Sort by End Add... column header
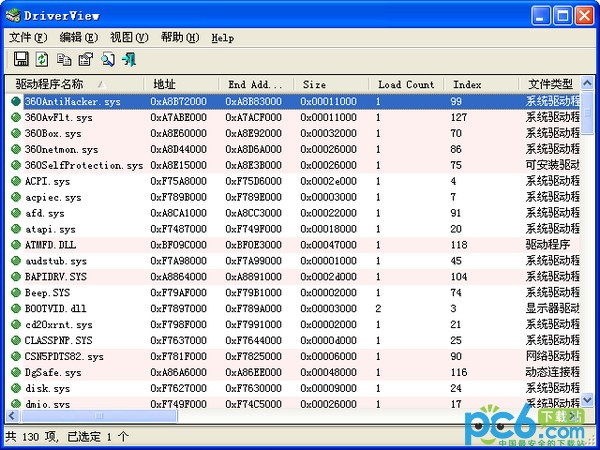Screen dimensions: 600x450 256,84
